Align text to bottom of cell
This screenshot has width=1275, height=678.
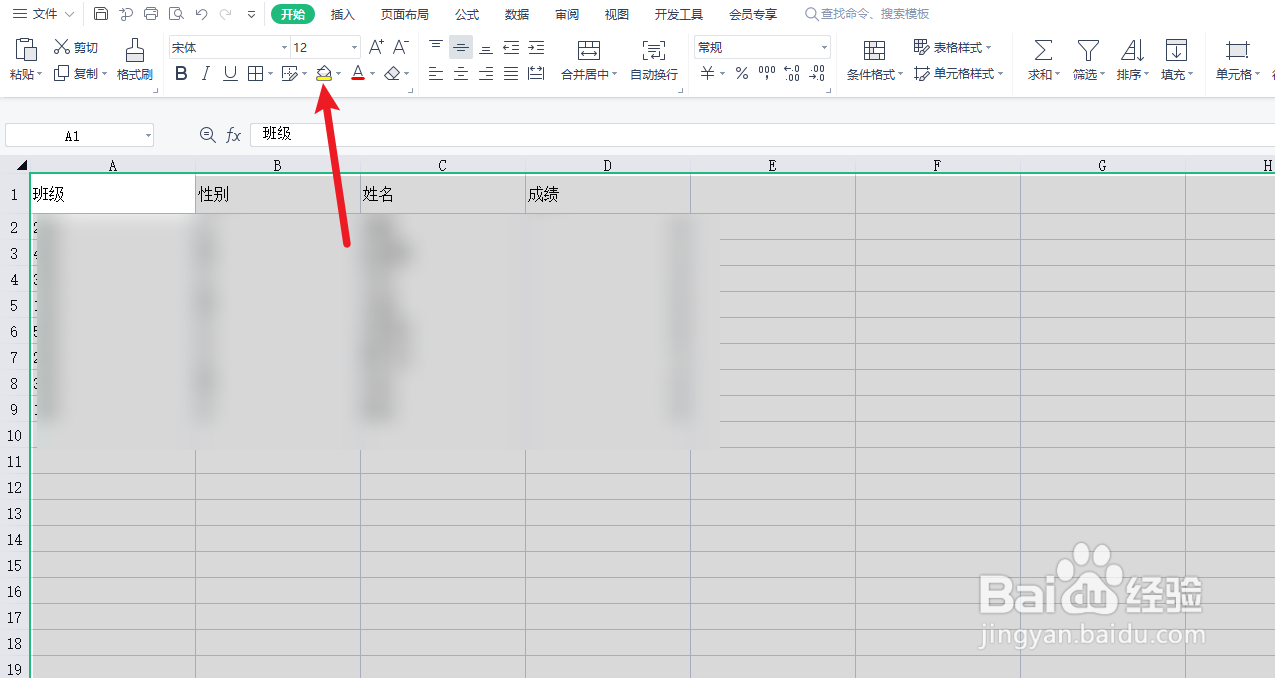[486, 47]
